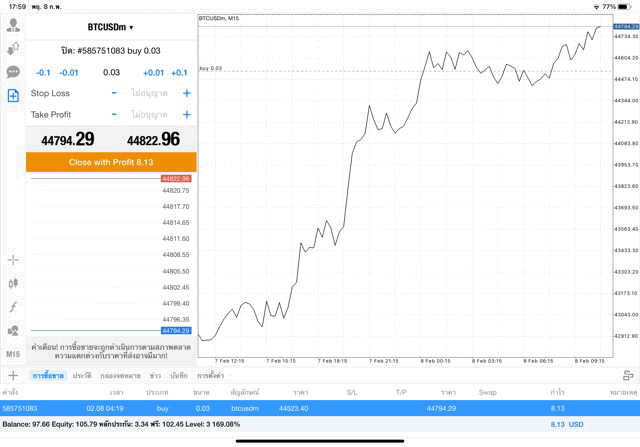
Task: Tap the layout icon right of tabs
Action: point(628,375)
